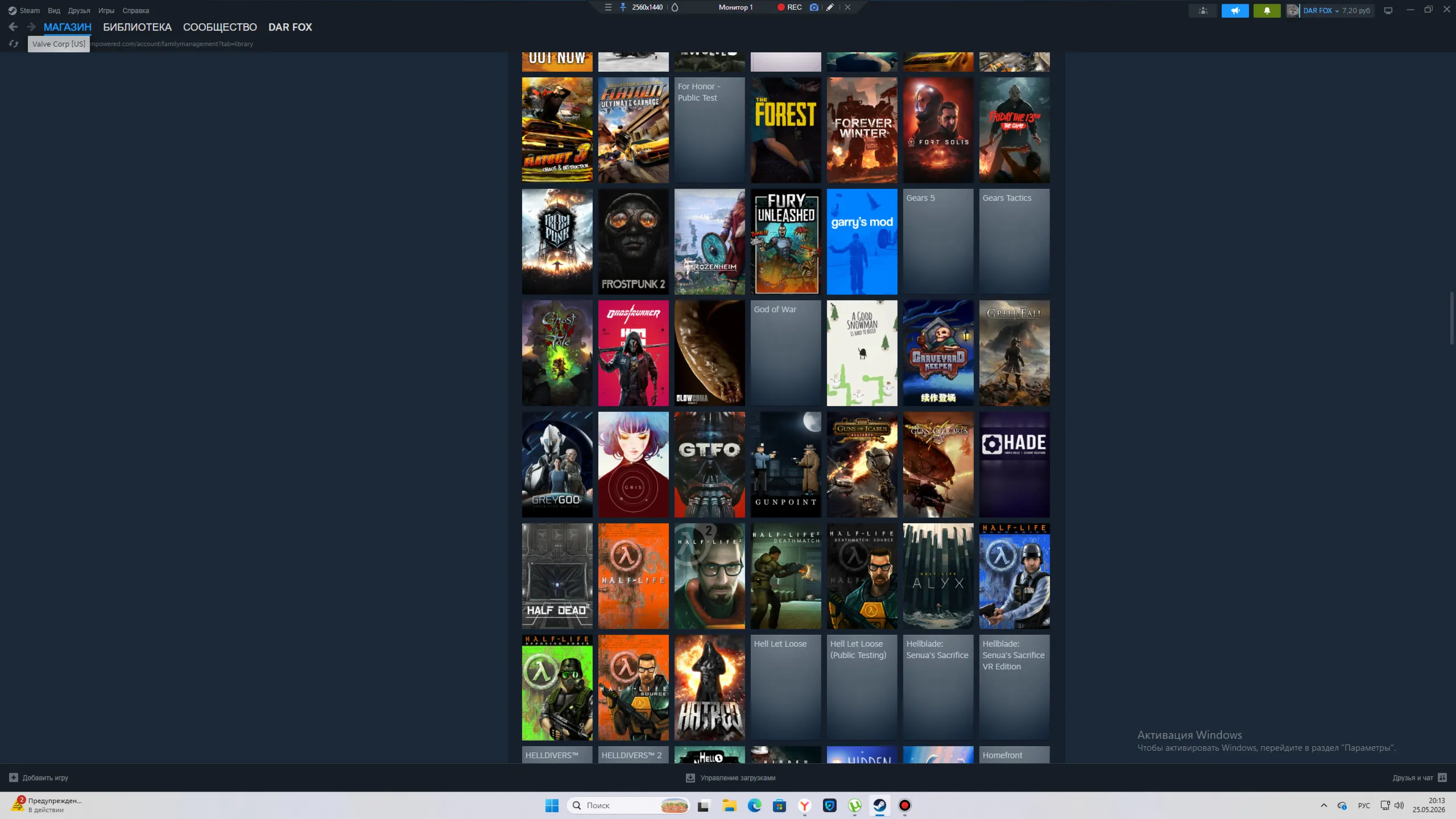Select the Fort Solis game cover

pos(938,130)
